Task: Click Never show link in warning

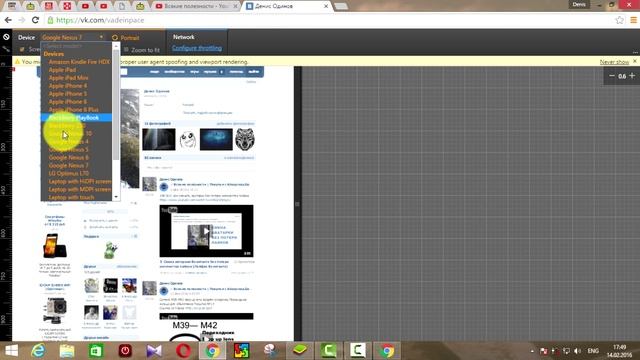Action: tap(614, 62)
